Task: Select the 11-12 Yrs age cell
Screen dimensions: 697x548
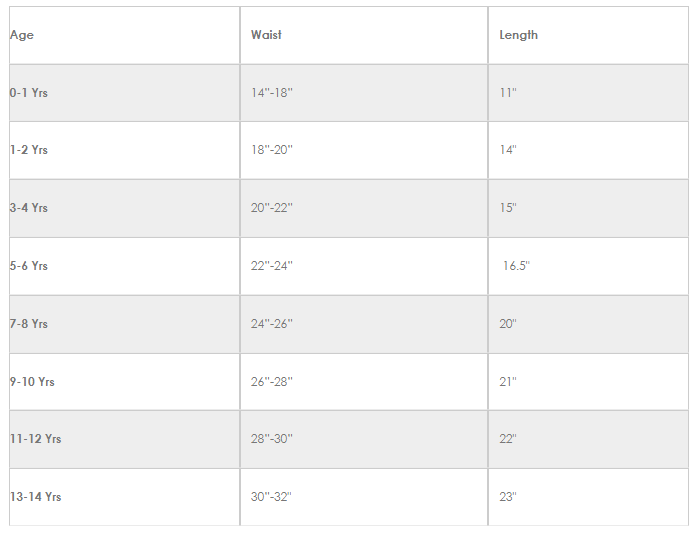Action: pos(35,439)
